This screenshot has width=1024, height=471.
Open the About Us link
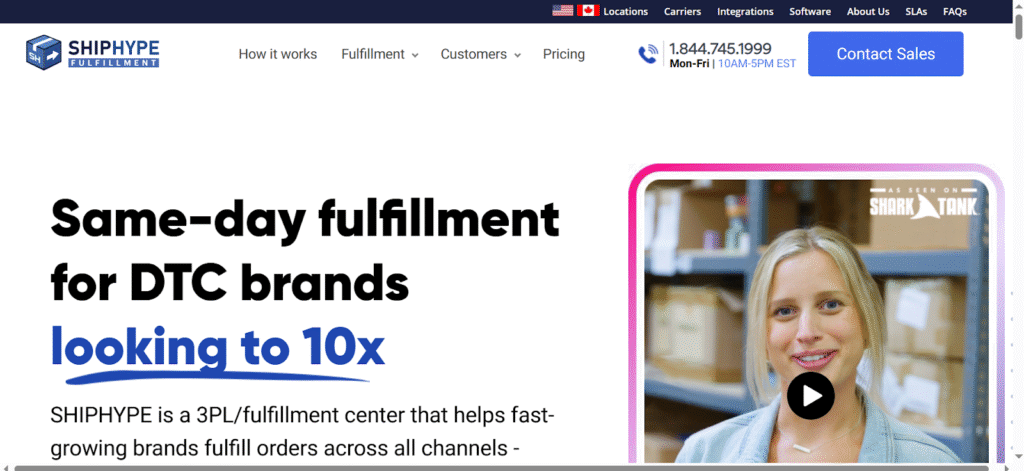point(868,12)
